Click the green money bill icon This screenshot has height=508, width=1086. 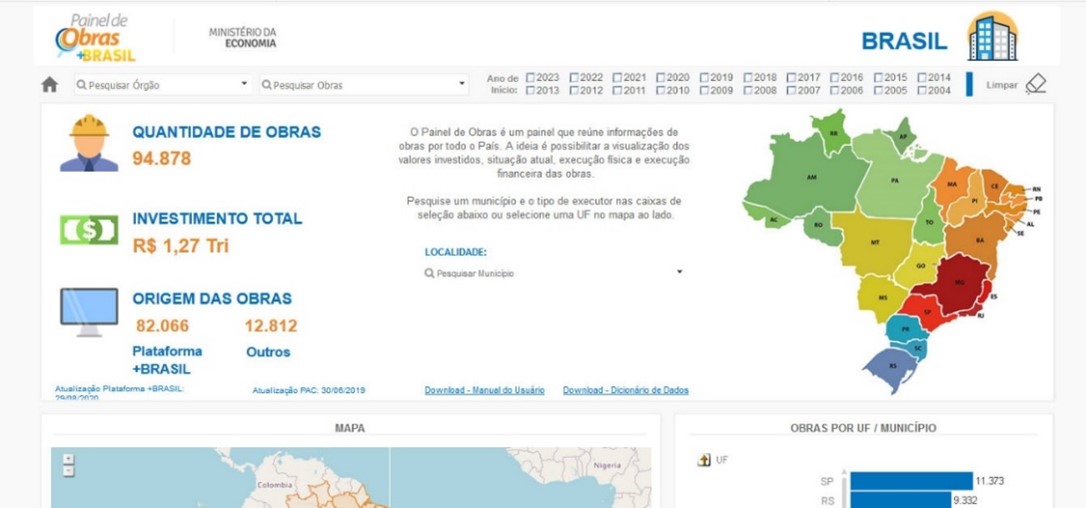tap(88, 230)
